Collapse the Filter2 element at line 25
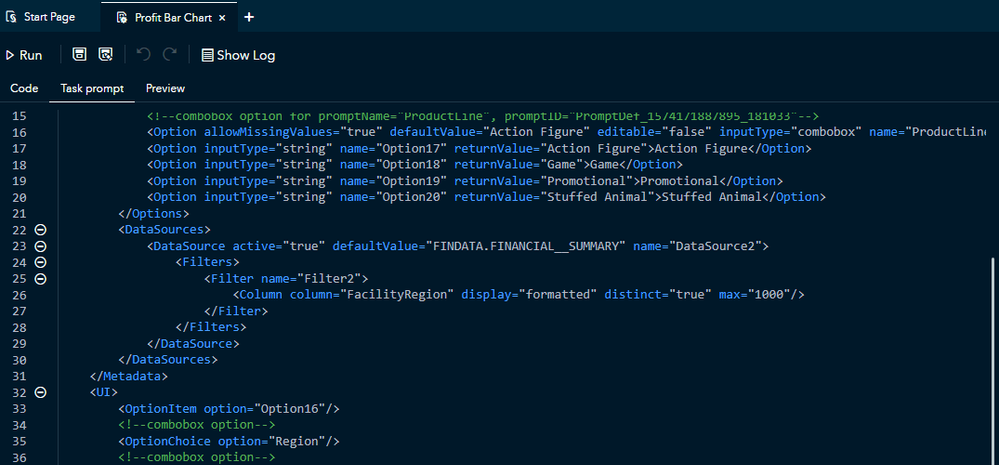The width and height of the screenshot is (999, 465). (41, 278)
